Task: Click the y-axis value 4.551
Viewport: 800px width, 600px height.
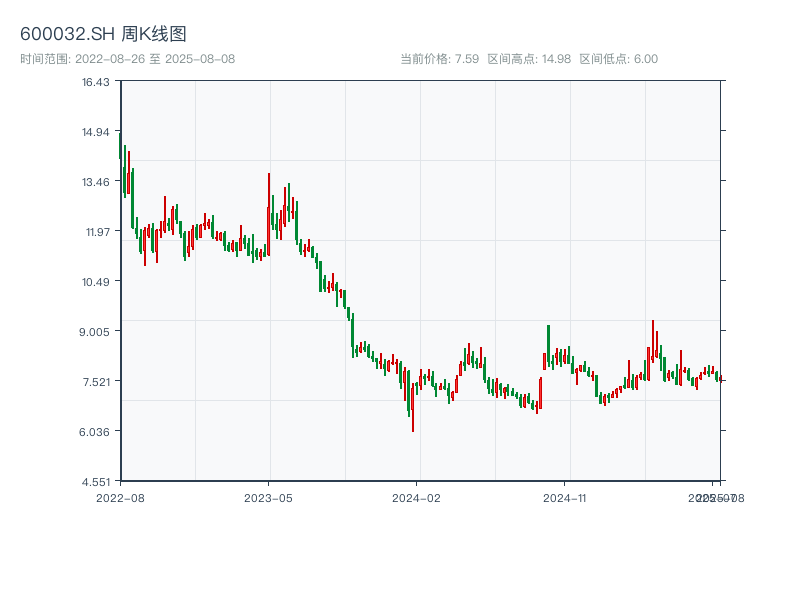Action: (95, 482)
